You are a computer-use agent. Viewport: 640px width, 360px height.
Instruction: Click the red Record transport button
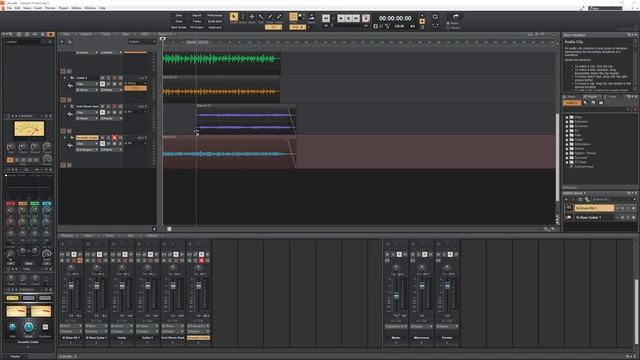tap(366, 18)
